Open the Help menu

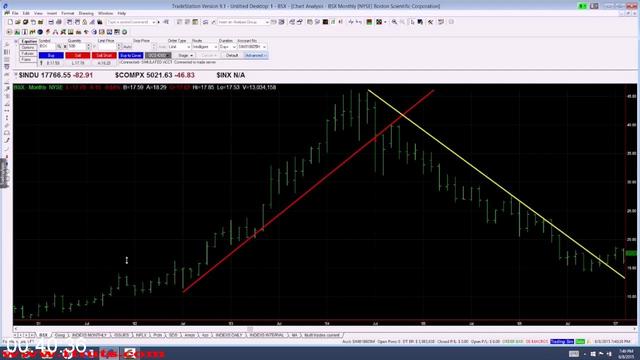[122, 13]
